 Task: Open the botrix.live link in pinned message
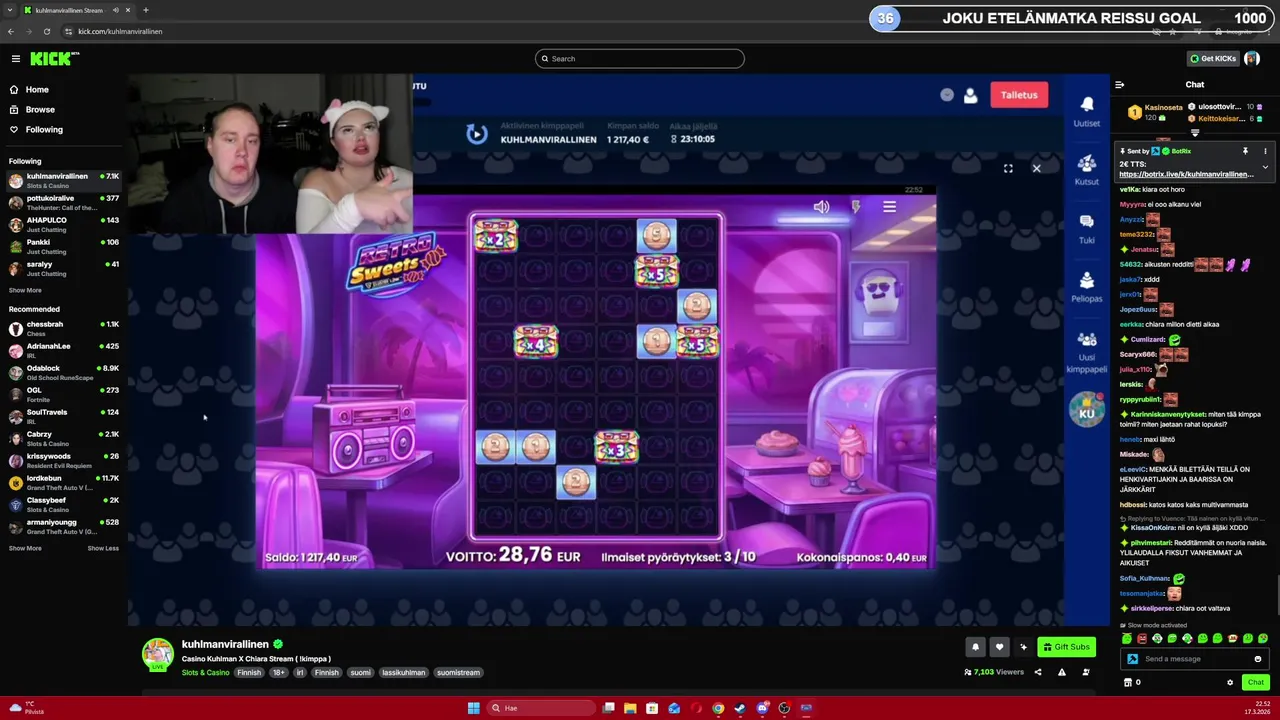[1186, 174]
